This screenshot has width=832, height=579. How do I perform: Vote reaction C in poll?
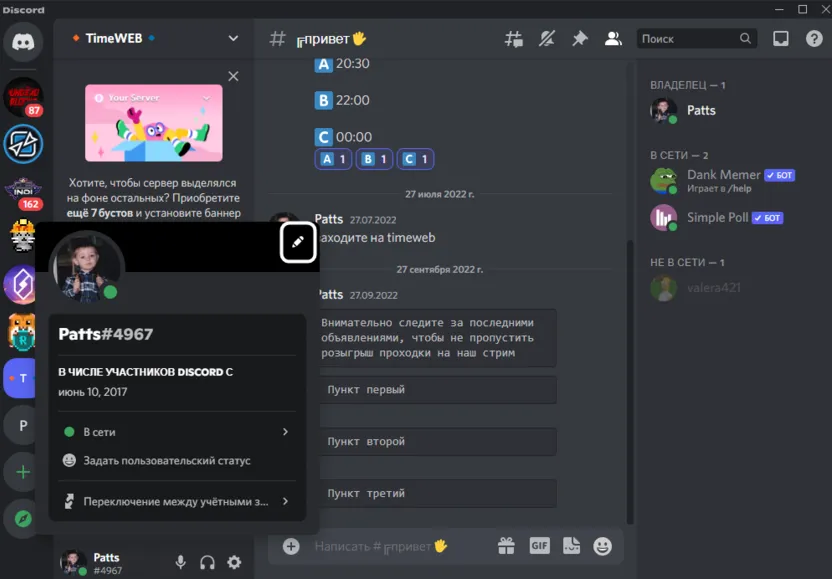click(415, 159)
